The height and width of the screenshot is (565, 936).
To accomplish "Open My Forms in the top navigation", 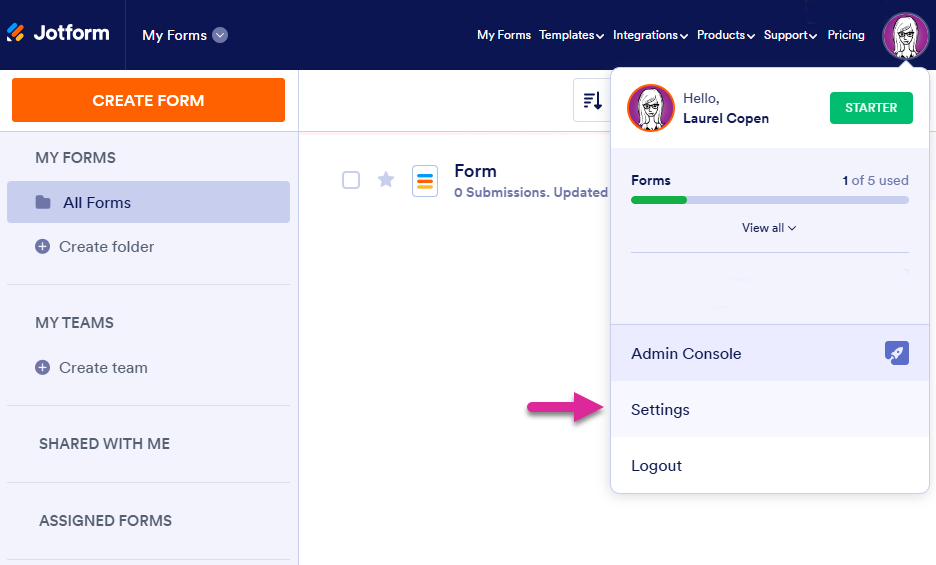I will (x=504, y=35).
